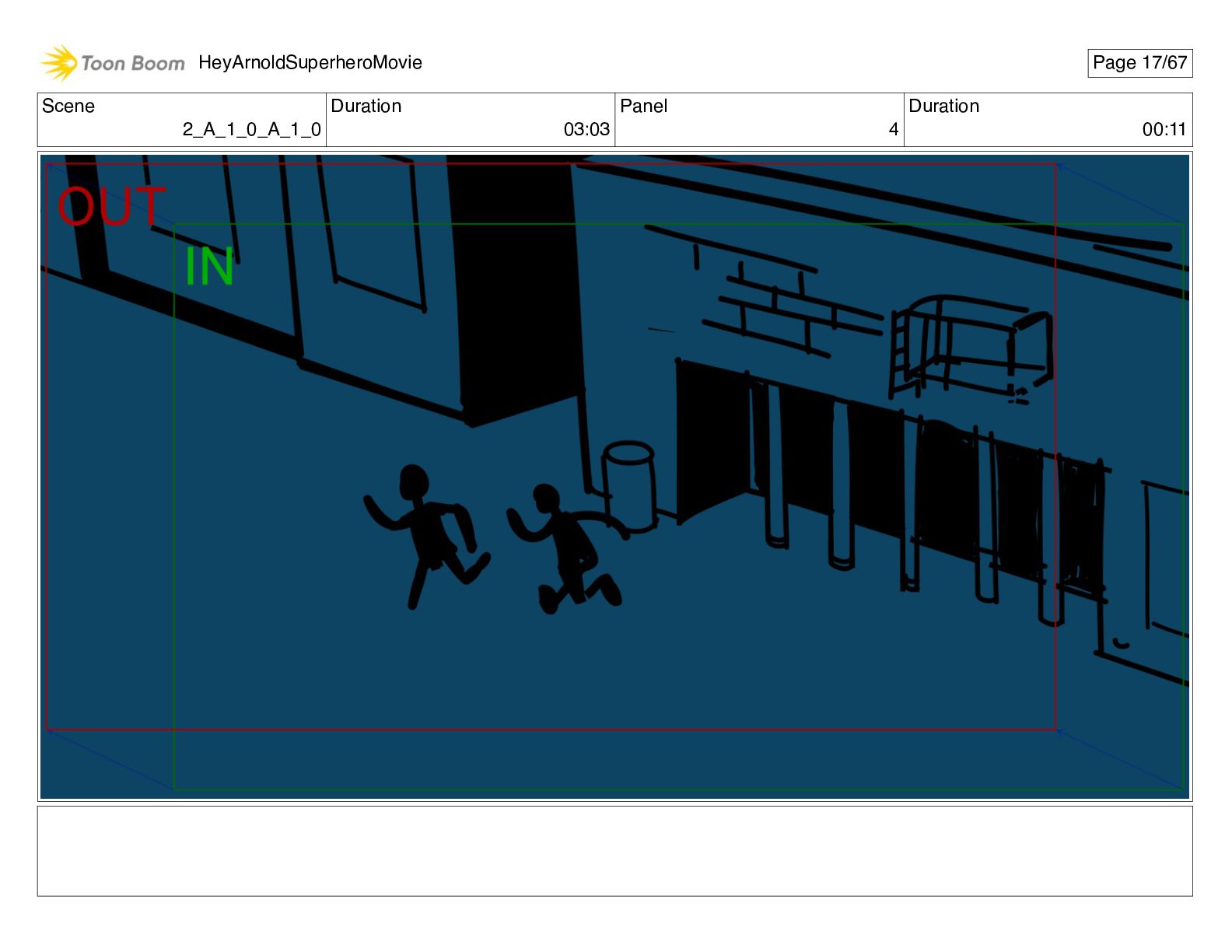The width and height of the screenshot is (1232, 952).
Task: Select the scene name 2_A_1_0_A_1_0
Action: (252, 129)
